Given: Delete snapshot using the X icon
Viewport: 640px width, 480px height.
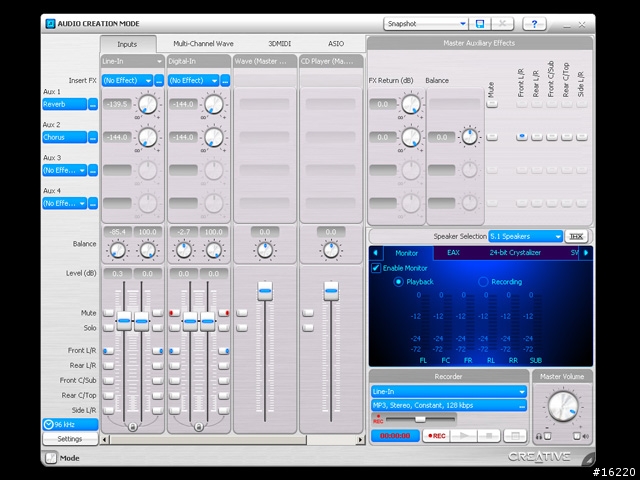Looking at the screenshot, I should click(502, 24).
